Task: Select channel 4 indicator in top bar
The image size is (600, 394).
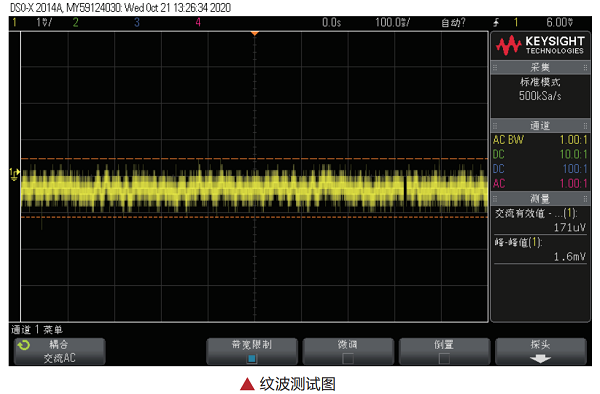Action: coord(198,23)
